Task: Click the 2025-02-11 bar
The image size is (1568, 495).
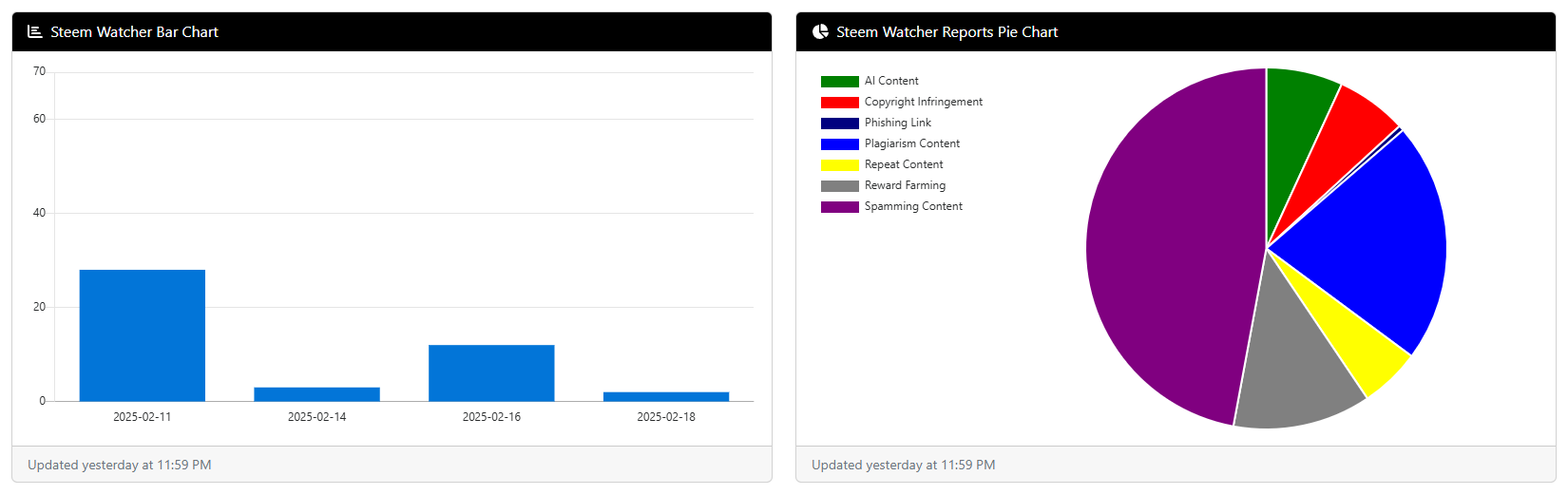Action: [143, 335]
